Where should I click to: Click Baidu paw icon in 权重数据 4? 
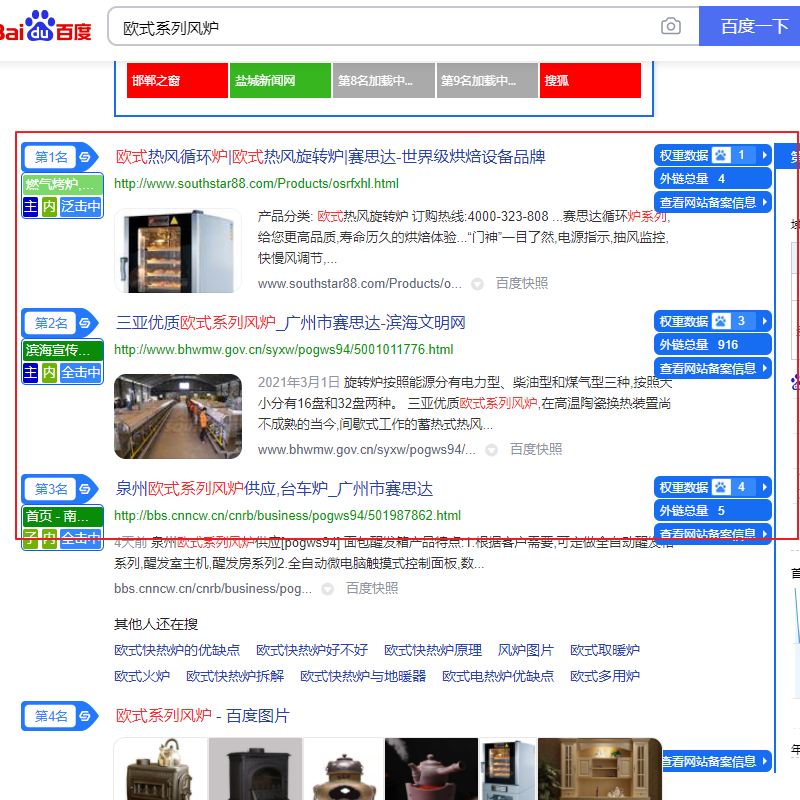tap(721, 487)
